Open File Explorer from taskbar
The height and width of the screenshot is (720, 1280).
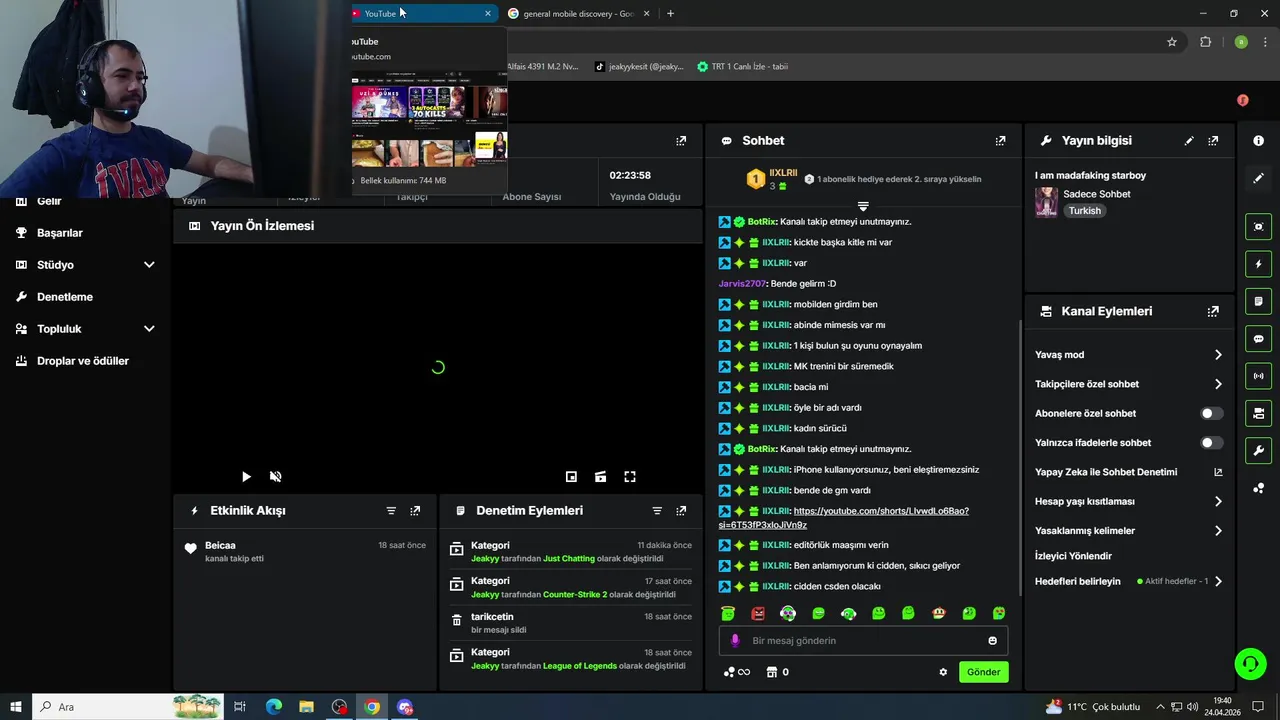[x=306, y=707]
